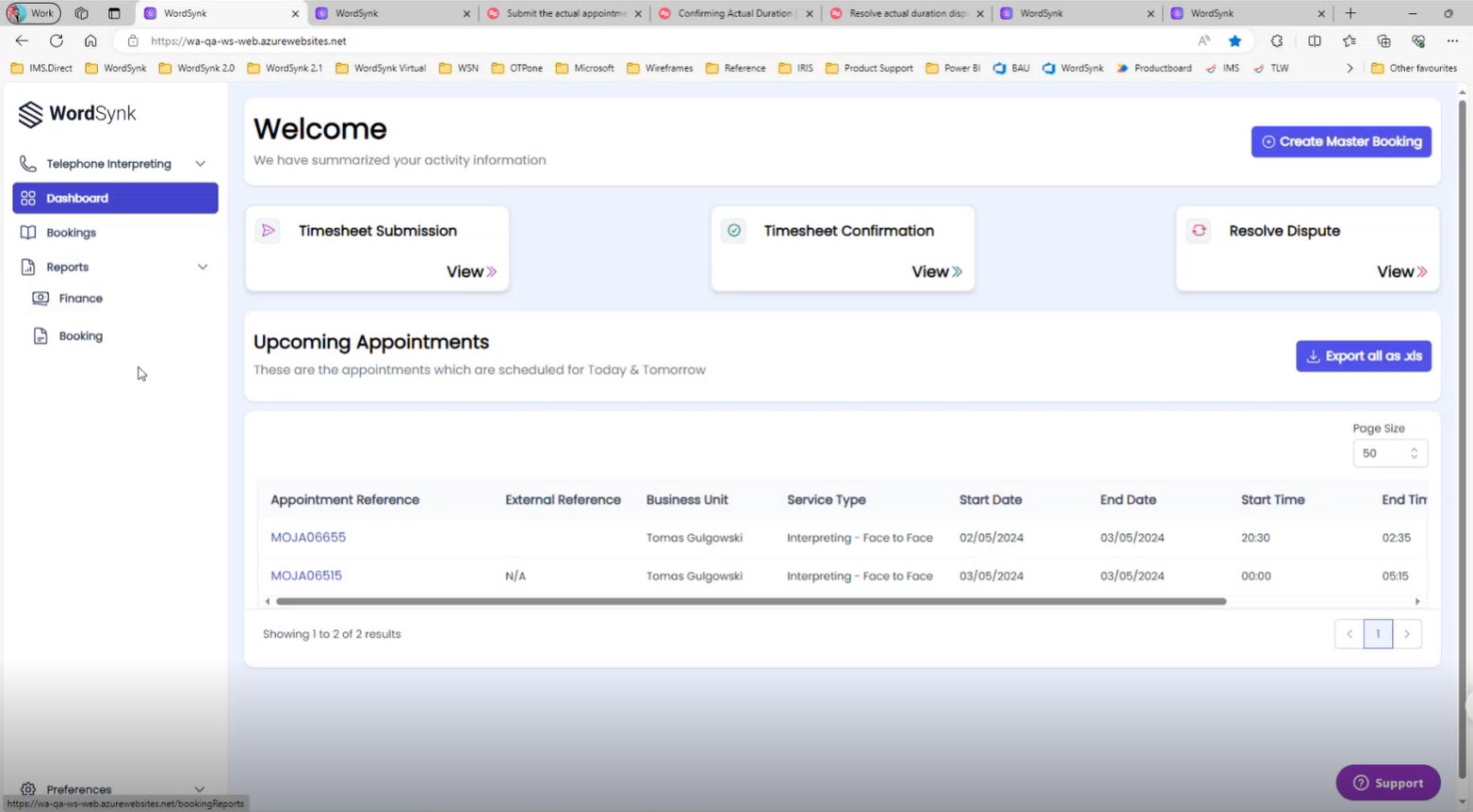Screen dimensions: 1473x812
Task: Click the favourites star in address bar
Action: pyautogui.click(x=1235, y=41)
